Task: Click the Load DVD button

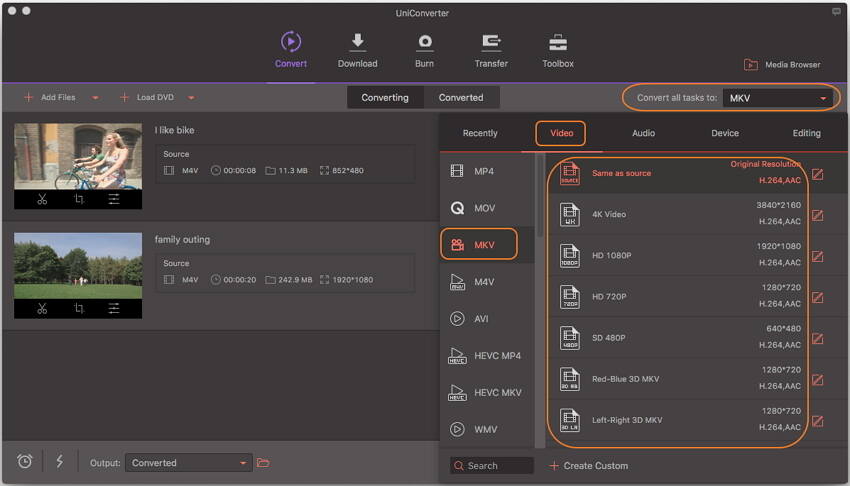Action: pos(147,98)
